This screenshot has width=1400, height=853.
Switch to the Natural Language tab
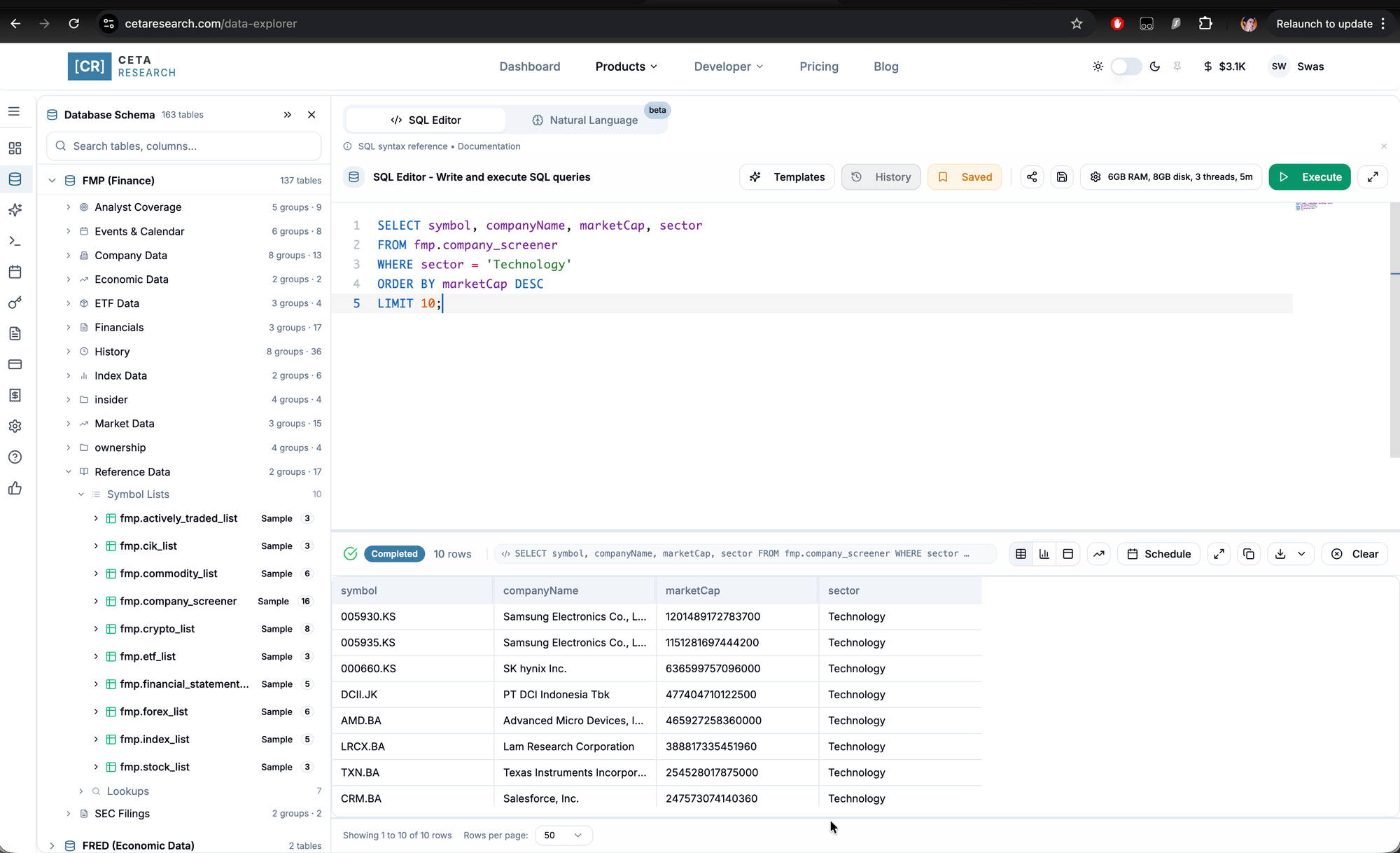(x=585, y=120)
